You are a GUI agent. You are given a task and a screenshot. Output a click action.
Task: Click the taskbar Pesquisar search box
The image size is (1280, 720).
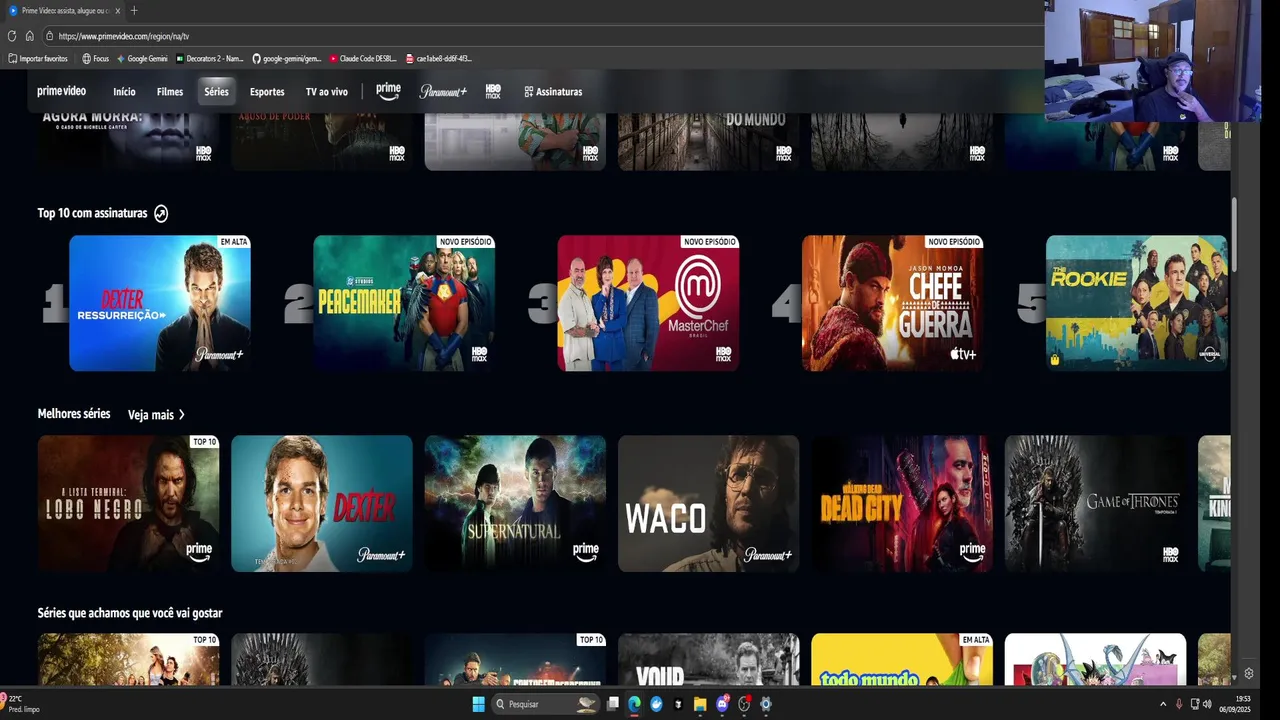(547, 704)
